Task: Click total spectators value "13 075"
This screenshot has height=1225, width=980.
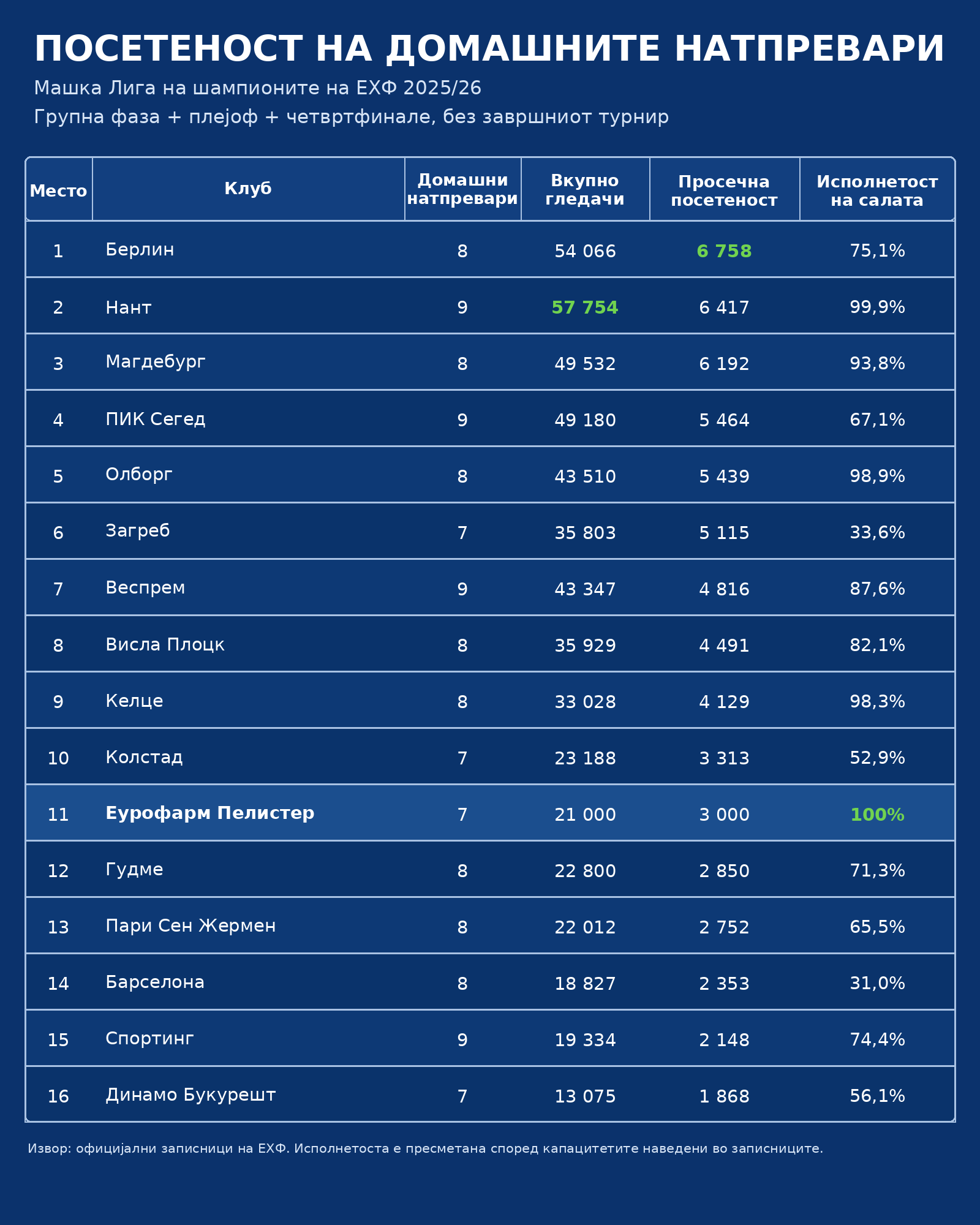Action: (x=585, y=1096)
